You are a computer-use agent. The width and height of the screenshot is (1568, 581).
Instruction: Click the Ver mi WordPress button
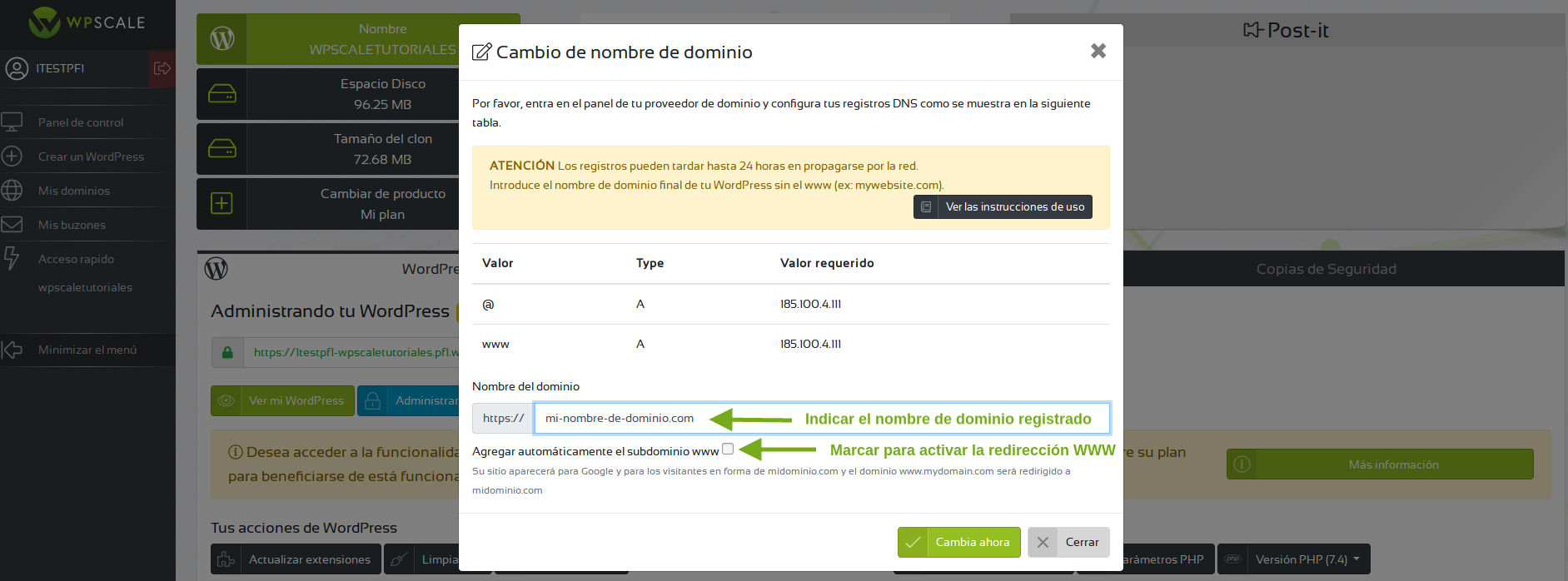[x=282, y=400]
